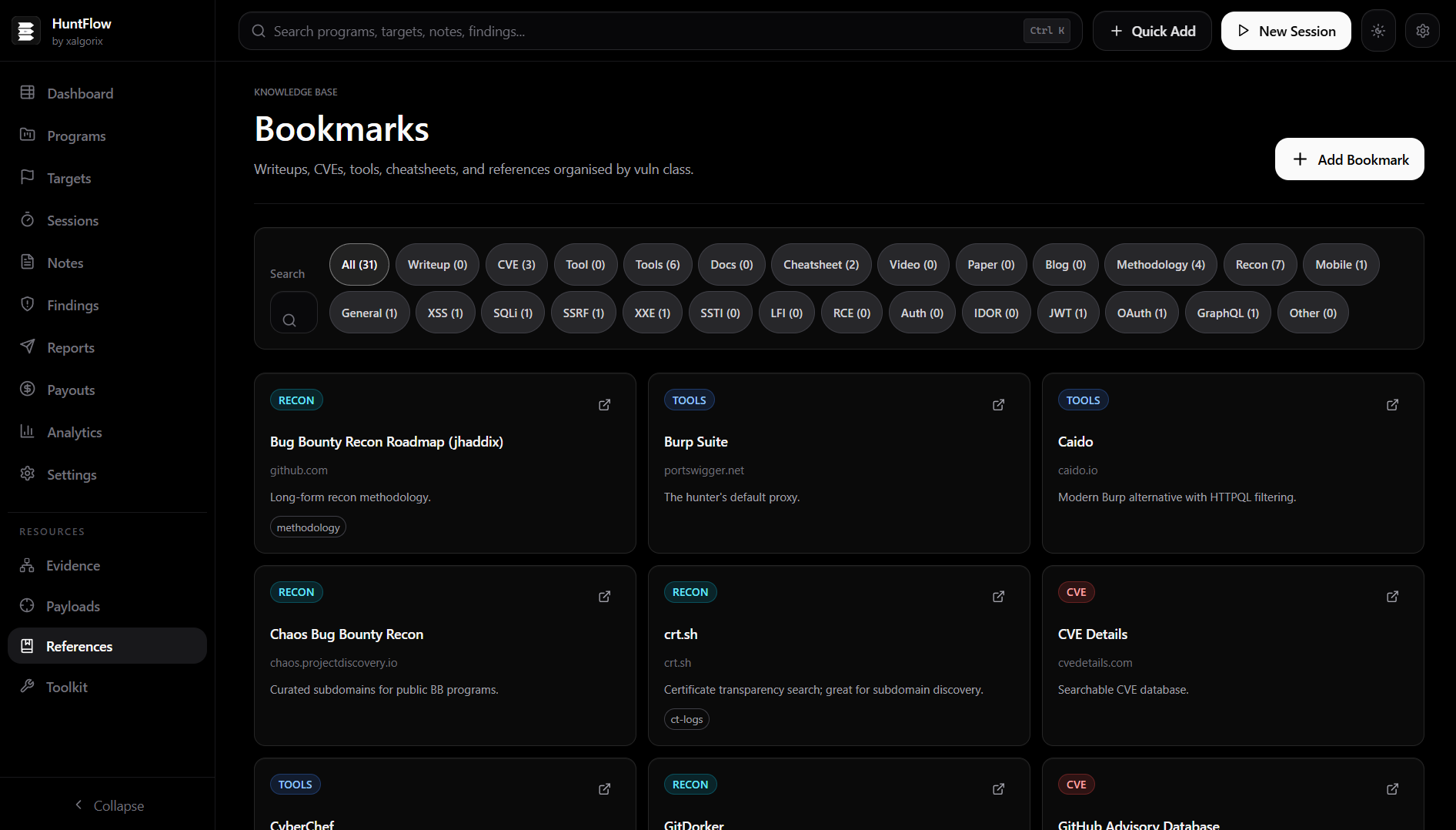Open Evidence resource page
Image resolution: width=1456 pixels, height=830 pixels.
click(x=107, y=565)
